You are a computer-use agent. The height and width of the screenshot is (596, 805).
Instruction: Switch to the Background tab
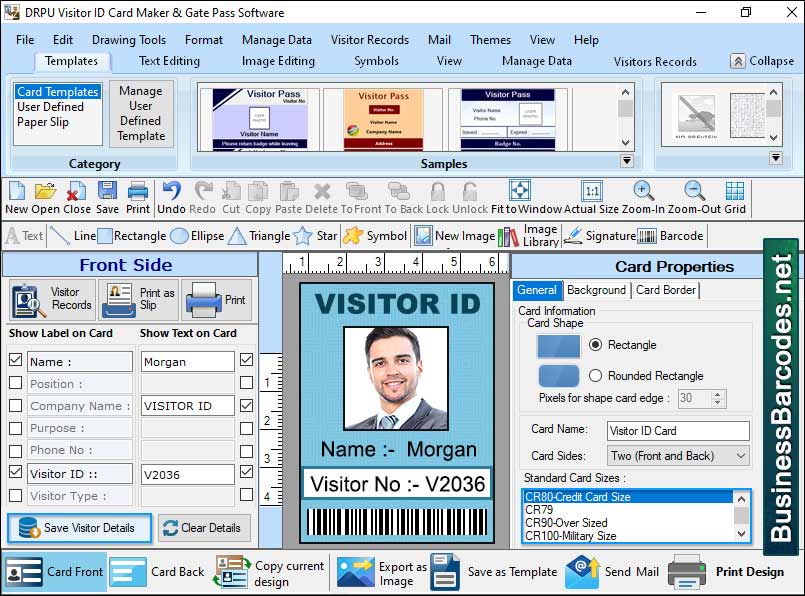pos(596,290)
